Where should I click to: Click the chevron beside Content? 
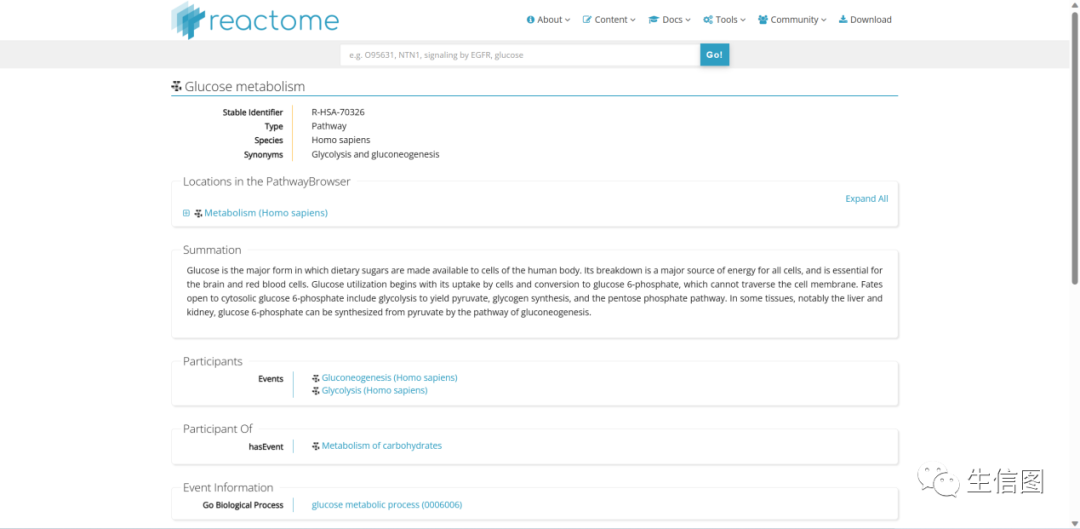[x=632, y=20]
